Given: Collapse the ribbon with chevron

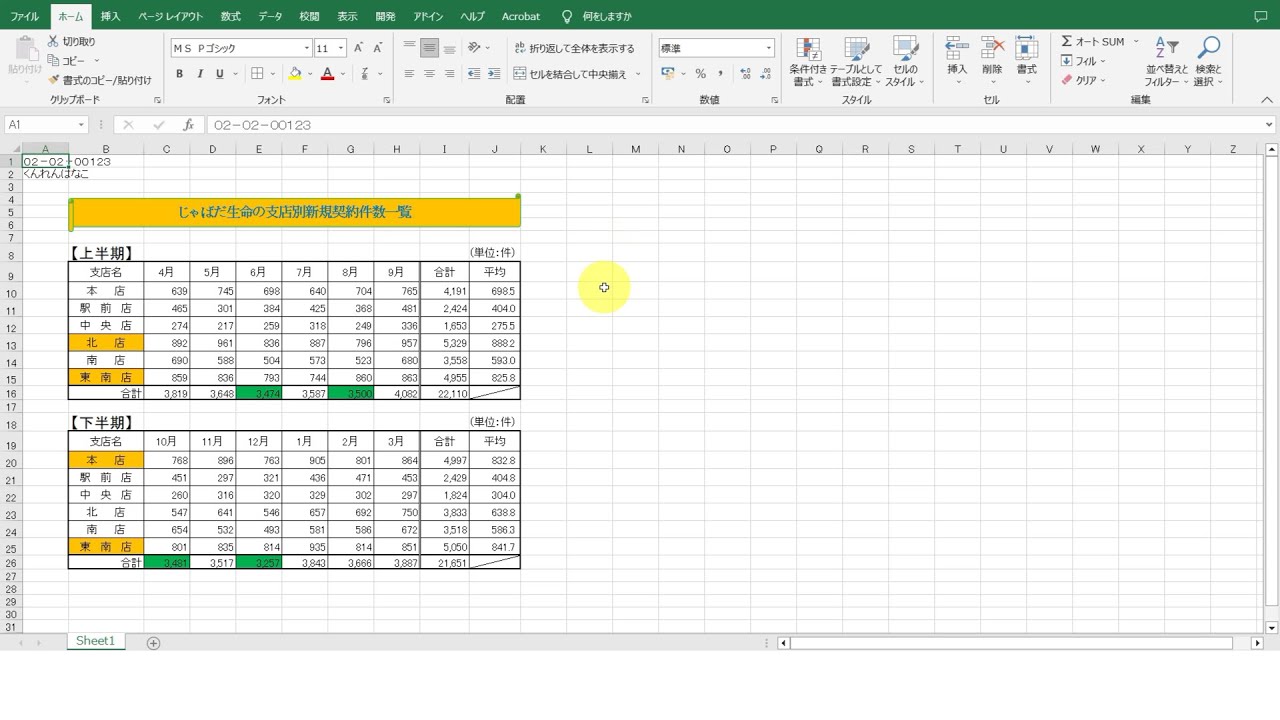Looking at the screenshot, I should (1267, 101).
